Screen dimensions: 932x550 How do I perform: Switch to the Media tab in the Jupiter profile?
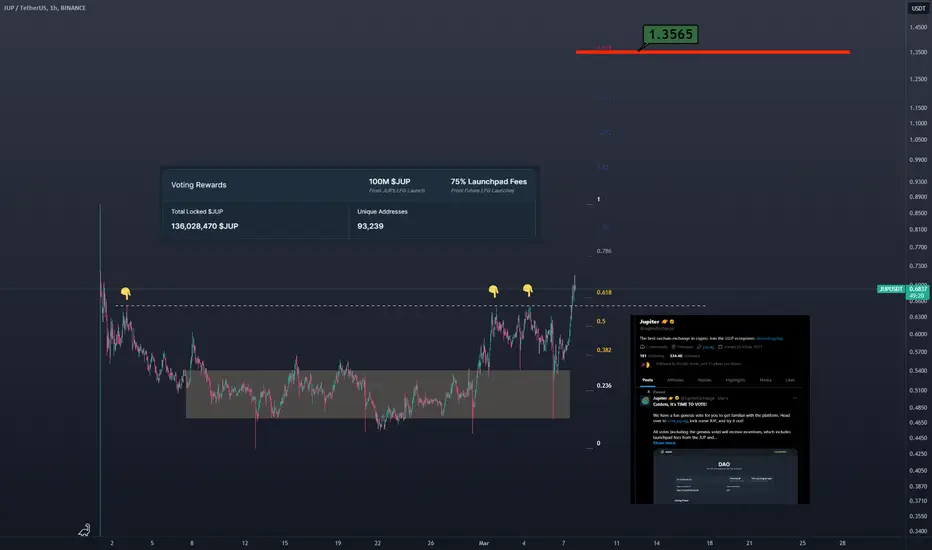pyautogui.click(x=765, y=380)
